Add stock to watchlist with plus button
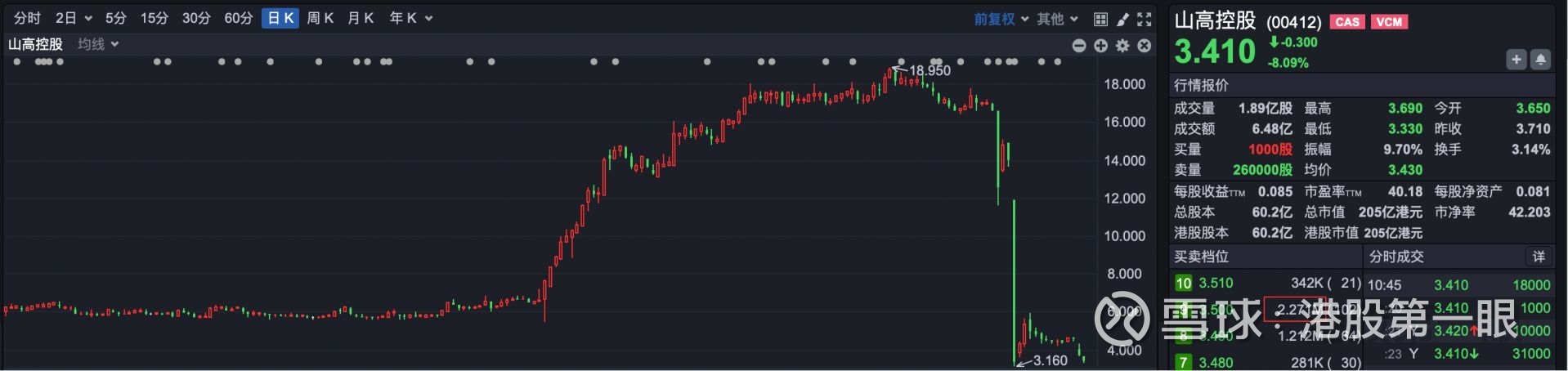Screen dimensions: 1568x371 (1516, 59)
